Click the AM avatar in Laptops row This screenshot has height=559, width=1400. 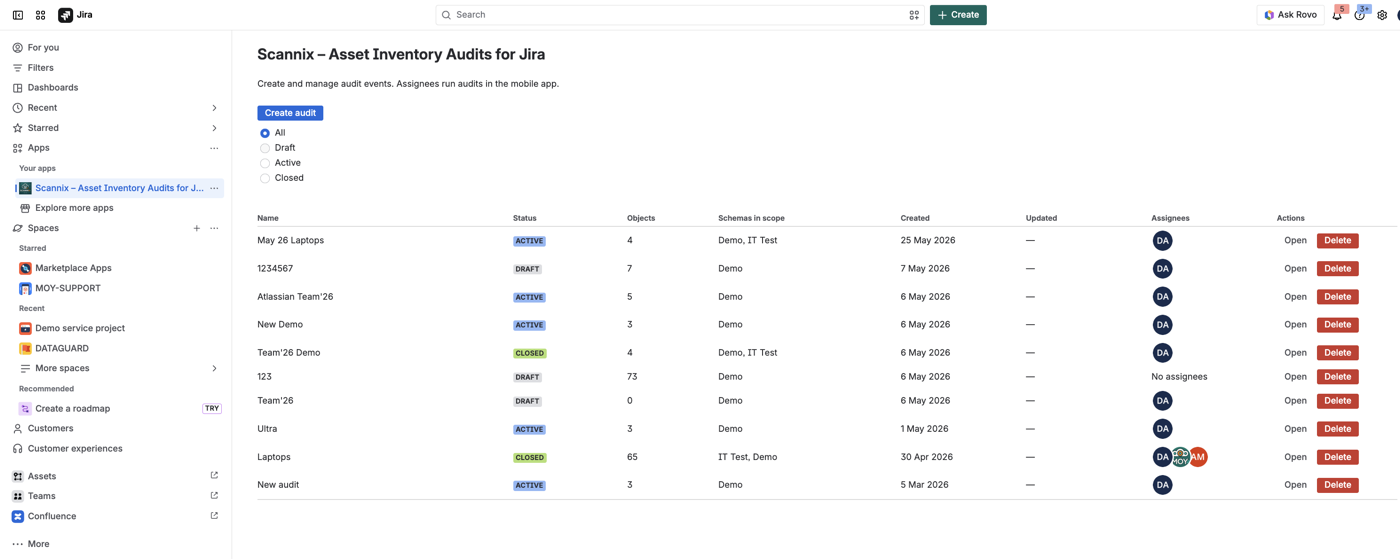click(x=1198, y=457)
